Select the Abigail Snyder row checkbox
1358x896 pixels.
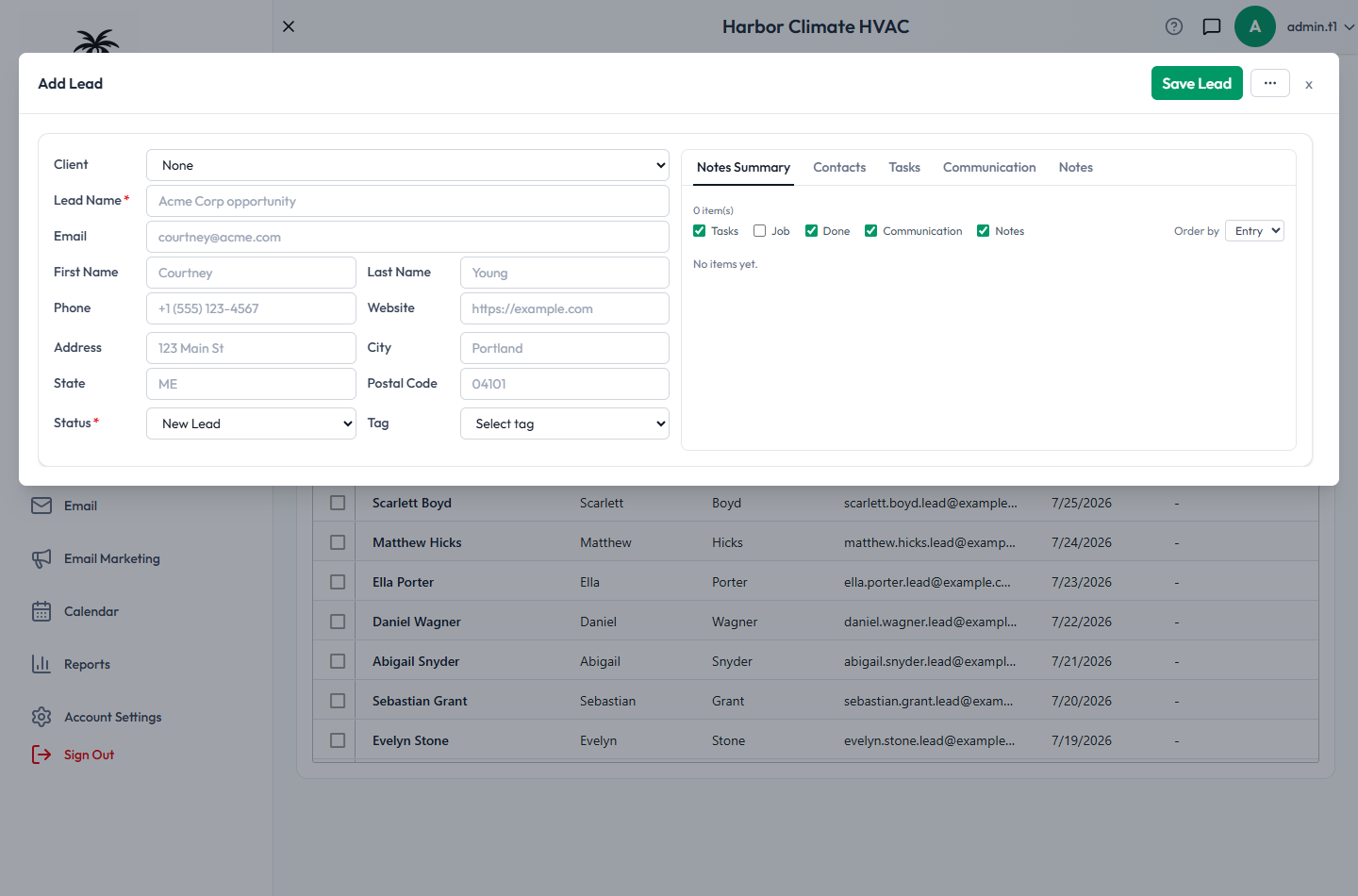(x=338, y=661)
